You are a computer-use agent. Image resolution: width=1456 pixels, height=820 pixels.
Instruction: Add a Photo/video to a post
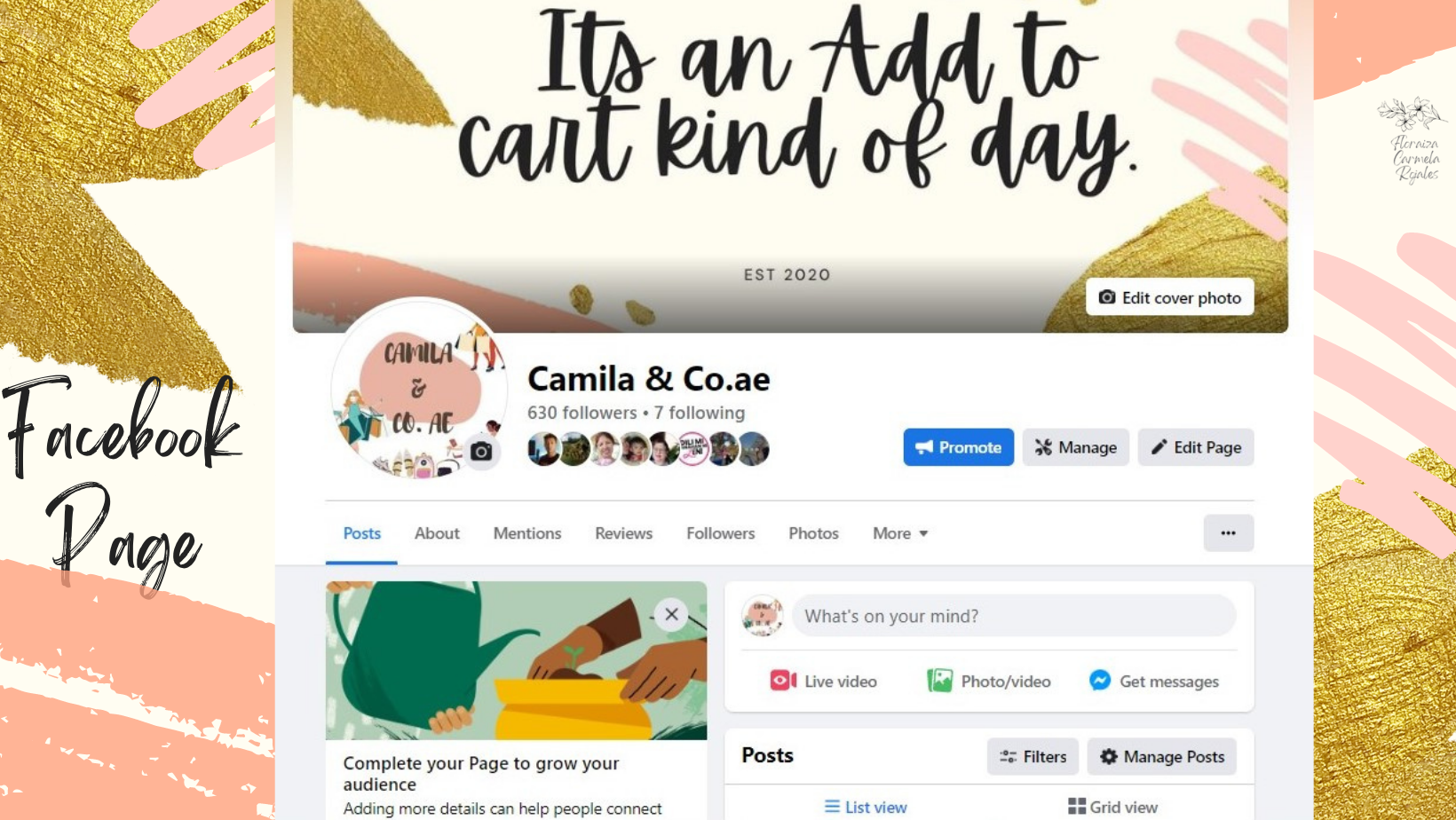coord(988,681)
